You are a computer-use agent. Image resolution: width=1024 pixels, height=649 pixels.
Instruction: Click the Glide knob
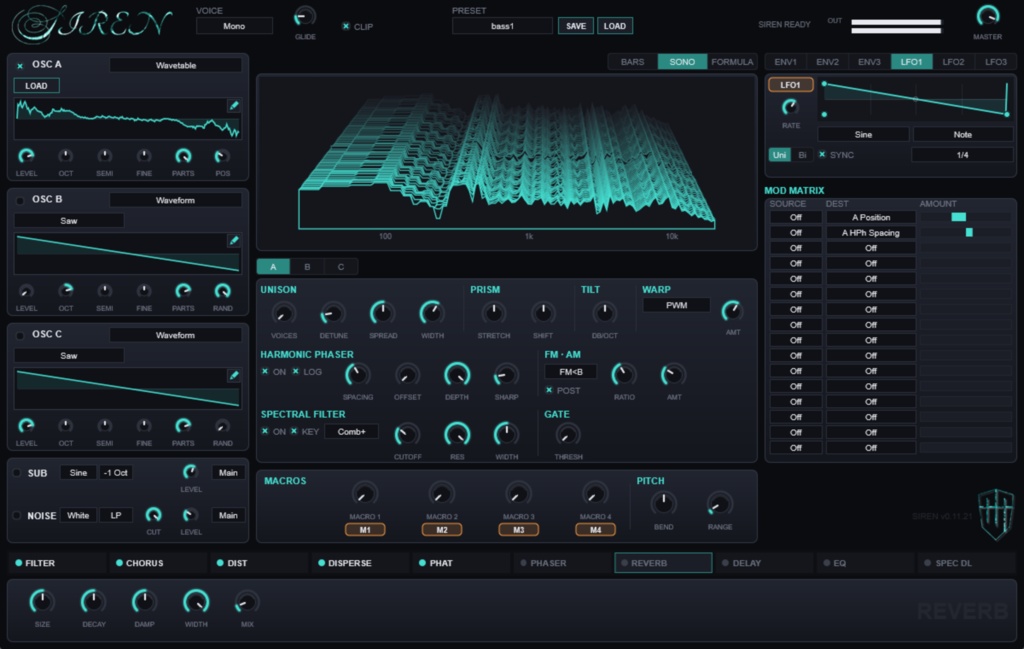point(304,16)
